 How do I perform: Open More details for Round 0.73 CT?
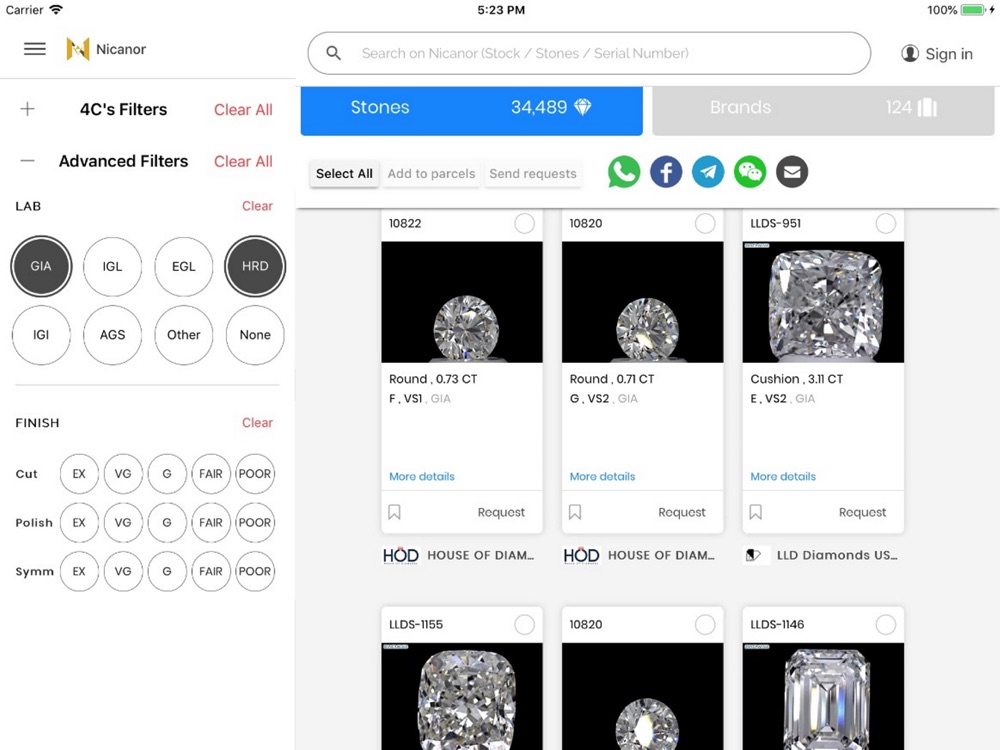tap(422, 476)
